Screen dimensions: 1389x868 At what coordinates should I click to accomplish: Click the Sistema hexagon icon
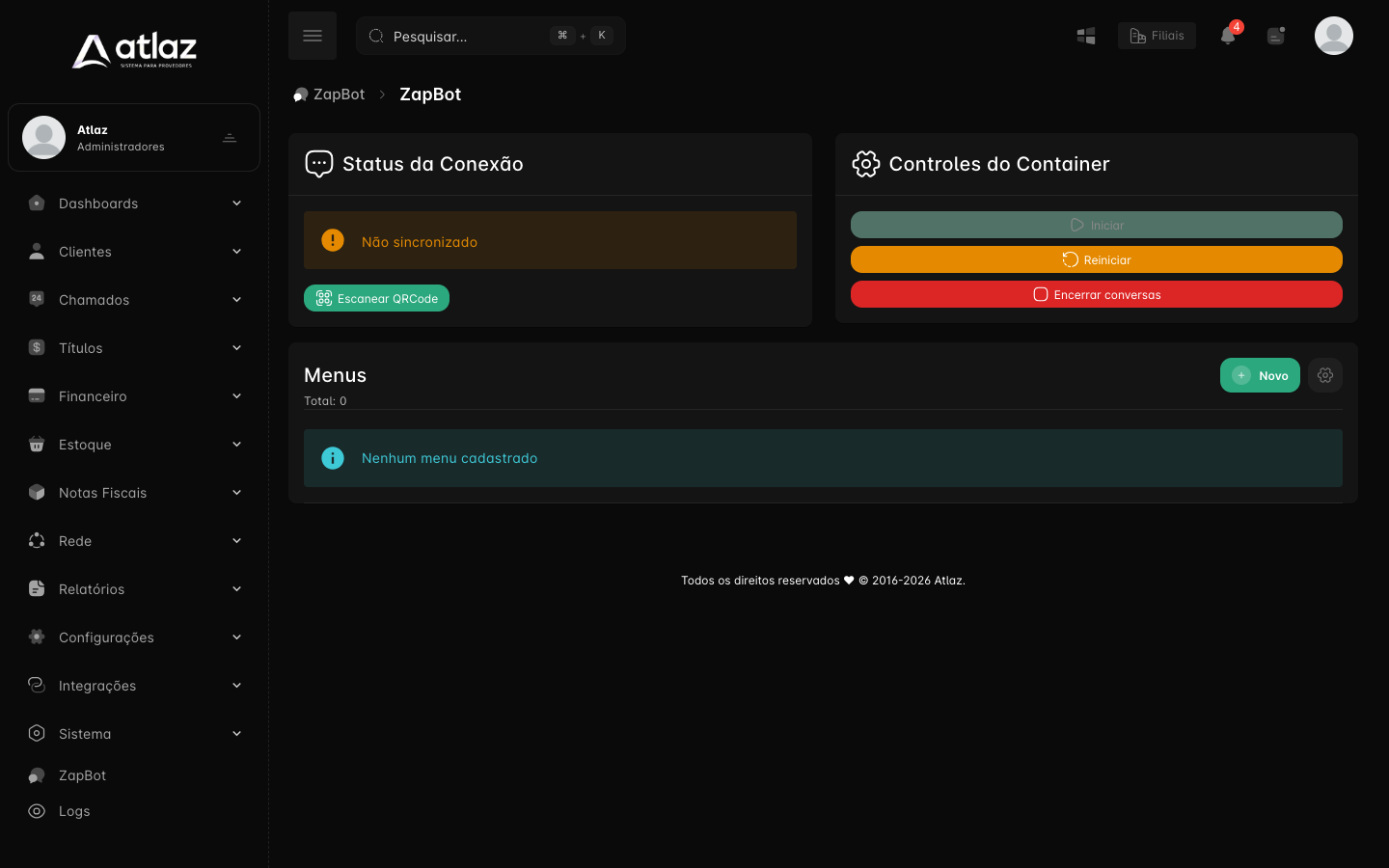click(x=37, y=733)
